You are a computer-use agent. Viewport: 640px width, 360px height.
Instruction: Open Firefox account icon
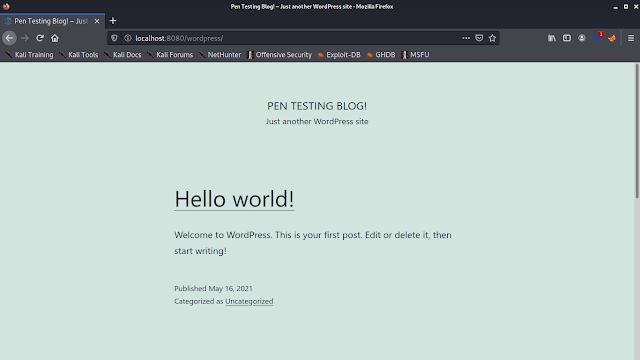pos(582,38)
